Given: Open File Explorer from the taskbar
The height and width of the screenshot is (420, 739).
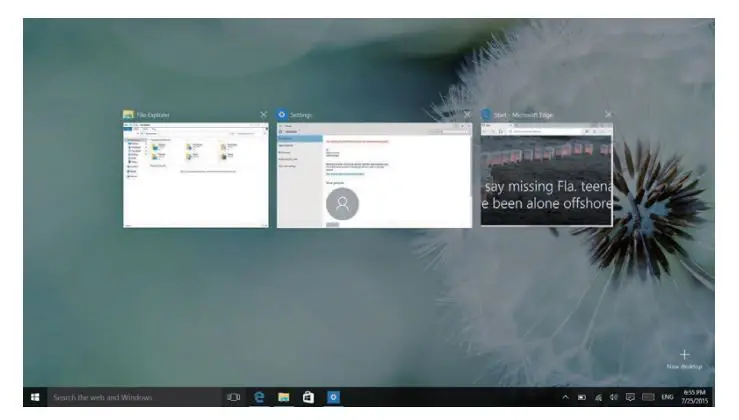Looking at the screenshot, I should point(283,397).
